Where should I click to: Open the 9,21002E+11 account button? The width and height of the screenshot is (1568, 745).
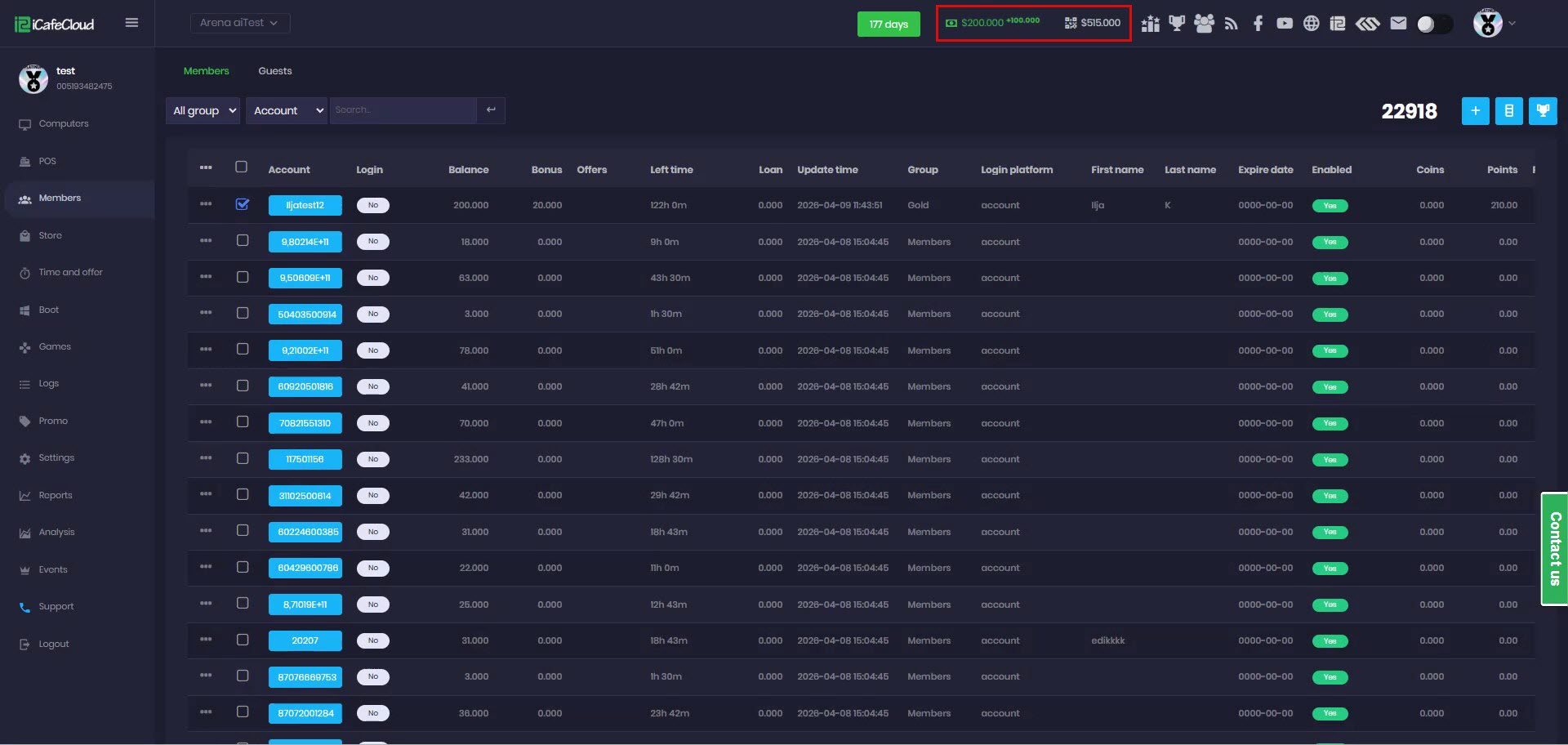pos(305,350)
